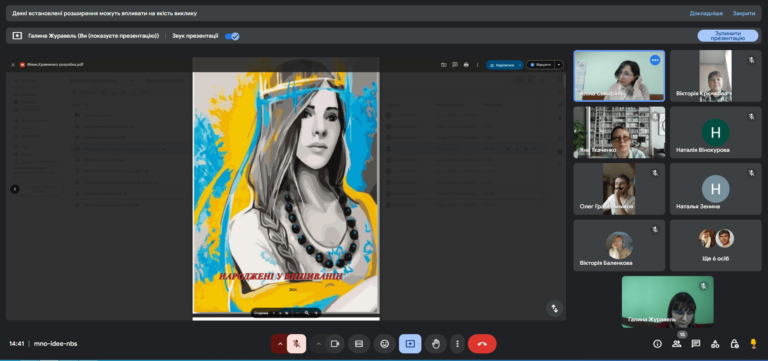This screenshot has width=768, height=361.
Task: Select Наталія Вінокурова's avatar tile
Action: 716,132
